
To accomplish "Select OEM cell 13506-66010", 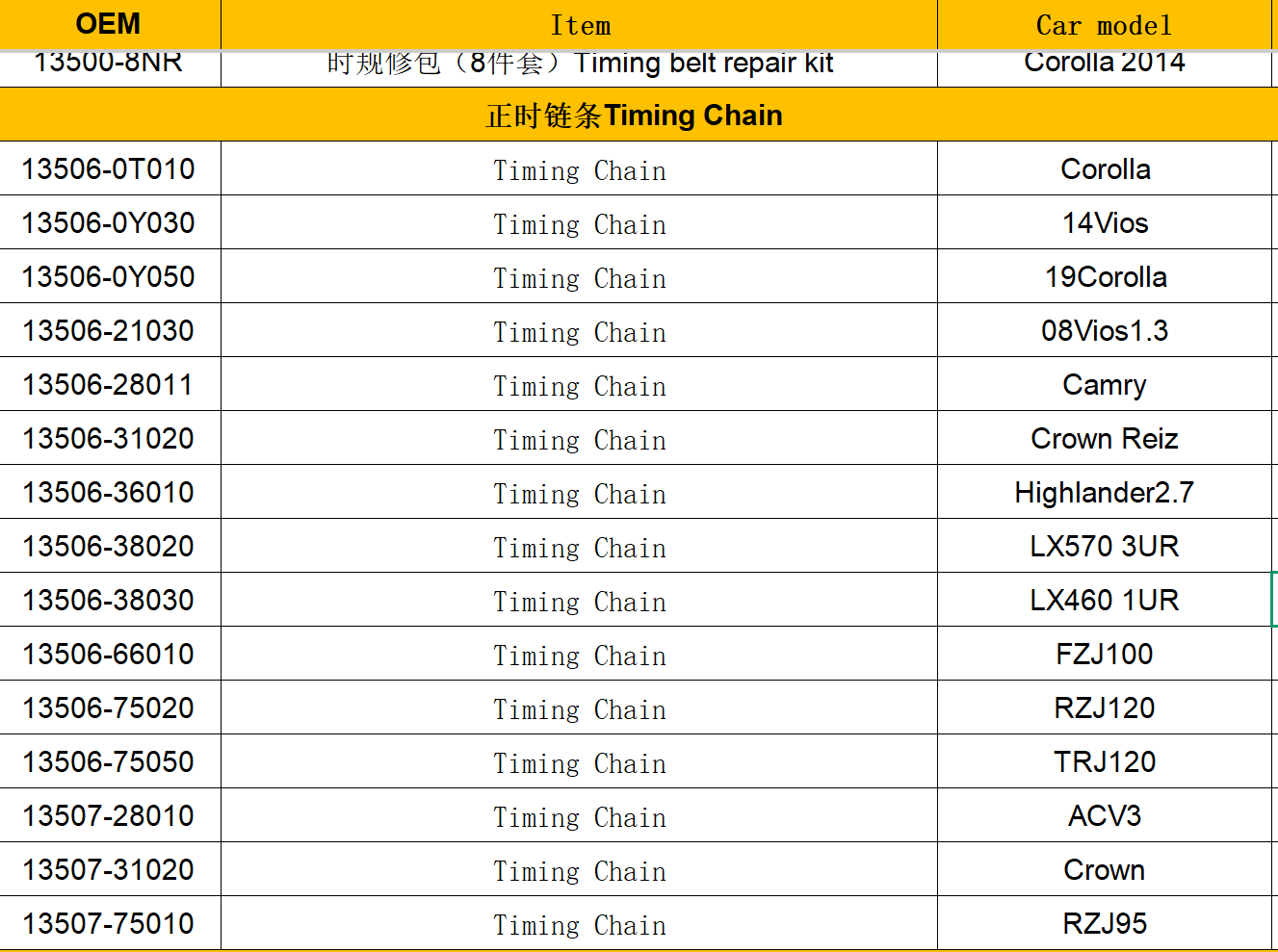I will [x=109, y=655].
